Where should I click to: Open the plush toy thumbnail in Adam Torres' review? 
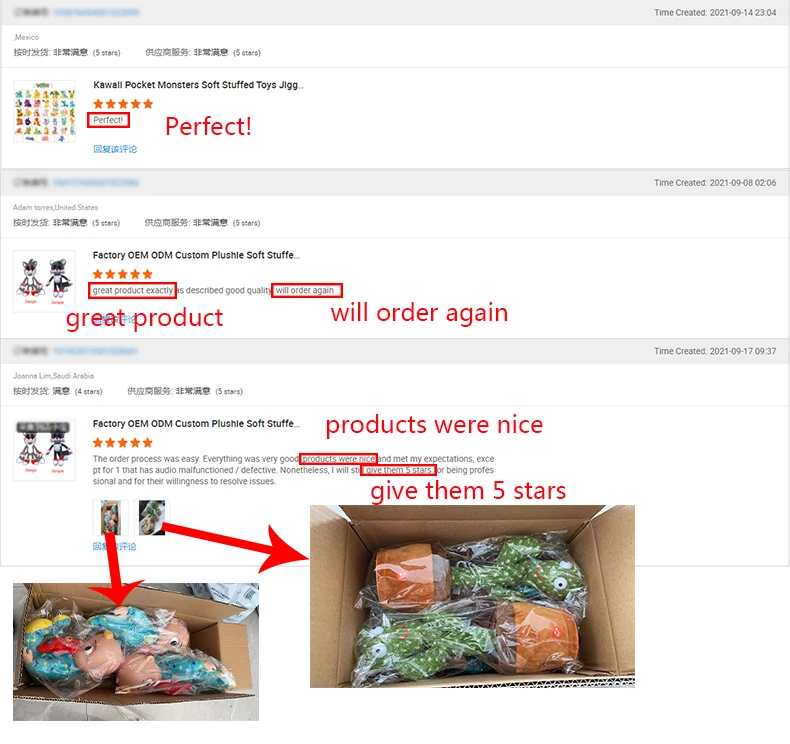coord(44,281)
